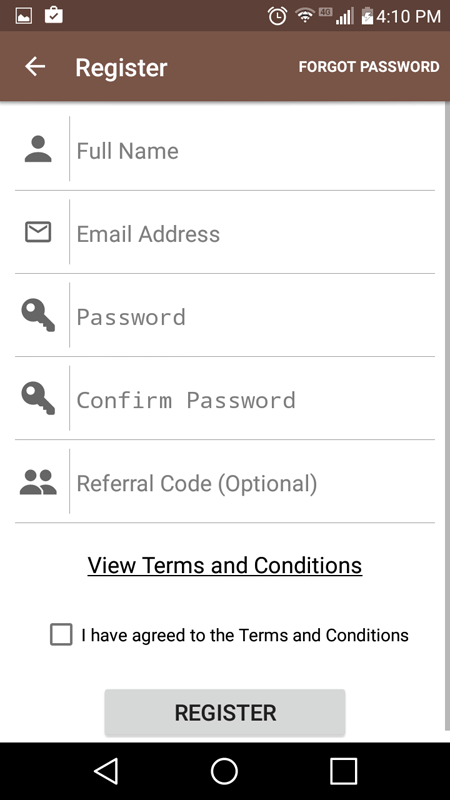Click the two-people referral icon

coord(38,482)
